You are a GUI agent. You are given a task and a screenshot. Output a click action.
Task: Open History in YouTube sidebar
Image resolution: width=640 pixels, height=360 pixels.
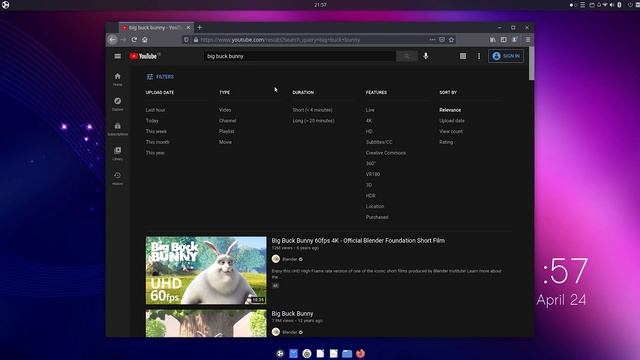click(x=118, y=178)
